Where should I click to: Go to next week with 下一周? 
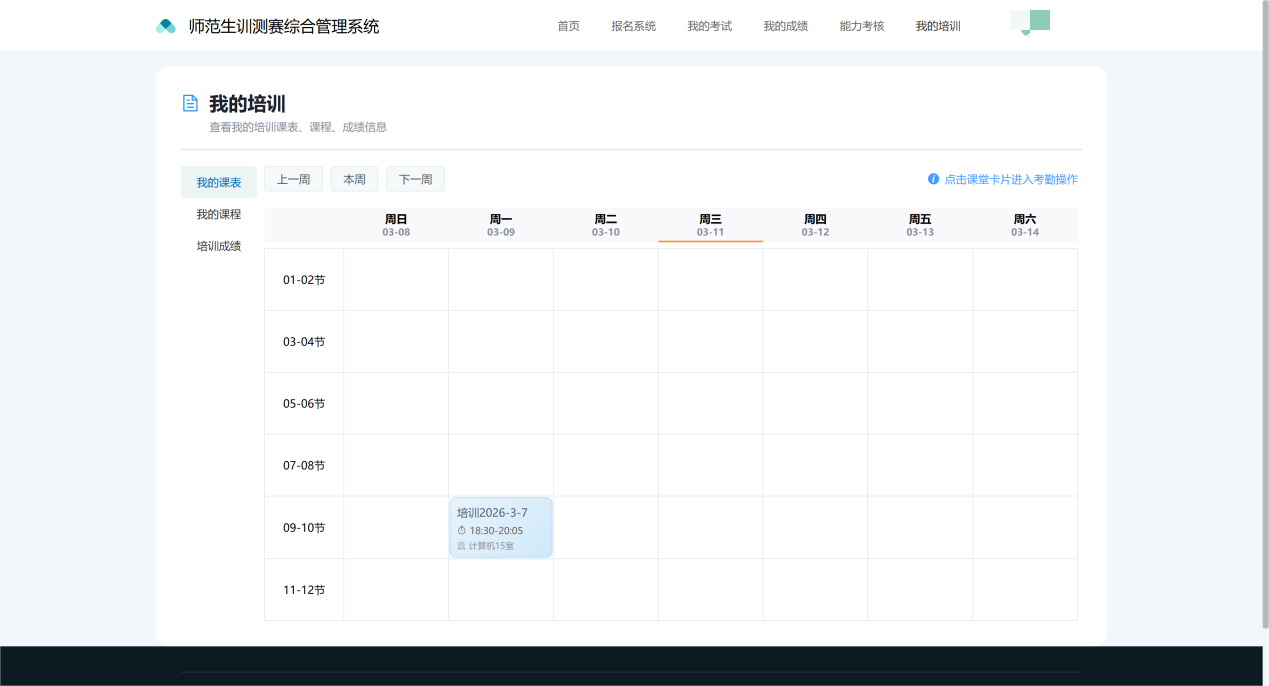pyautogui.click(x=415, y=179)
